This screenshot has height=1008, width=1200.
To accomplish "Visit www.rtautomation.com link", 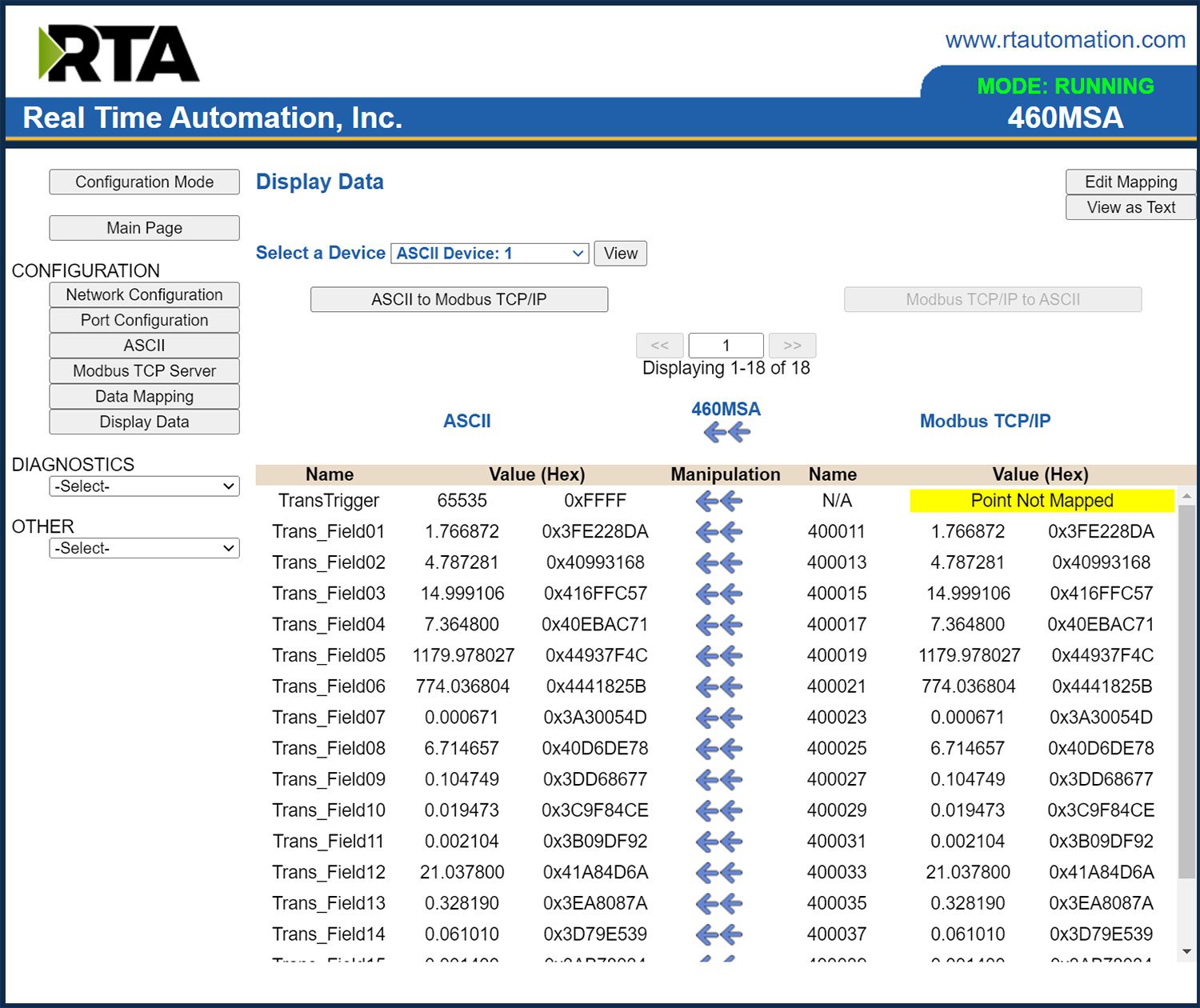I will tap(1064, 40).
